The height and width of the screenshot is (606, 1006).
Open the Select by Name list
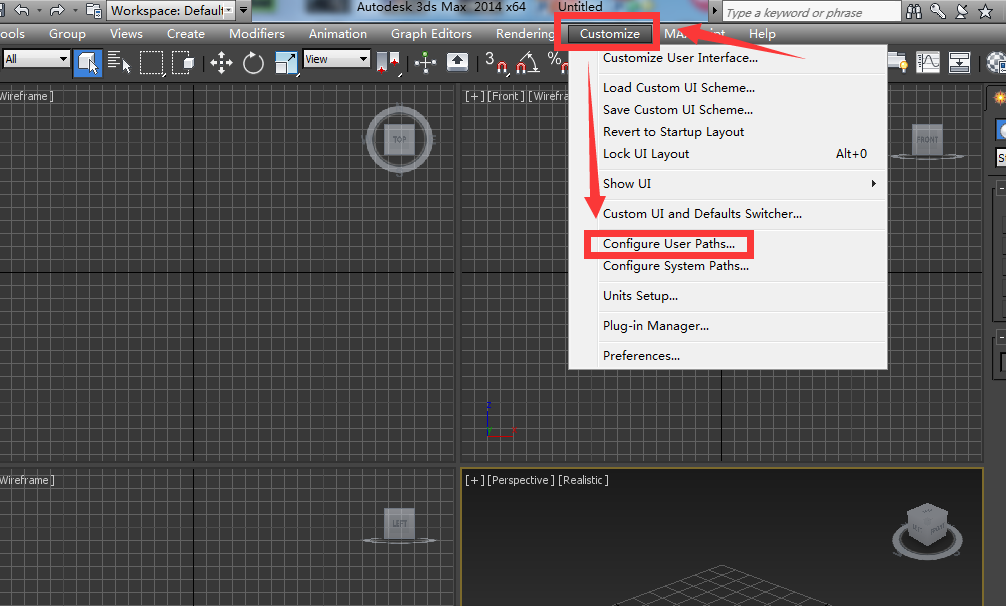[119, 62]
